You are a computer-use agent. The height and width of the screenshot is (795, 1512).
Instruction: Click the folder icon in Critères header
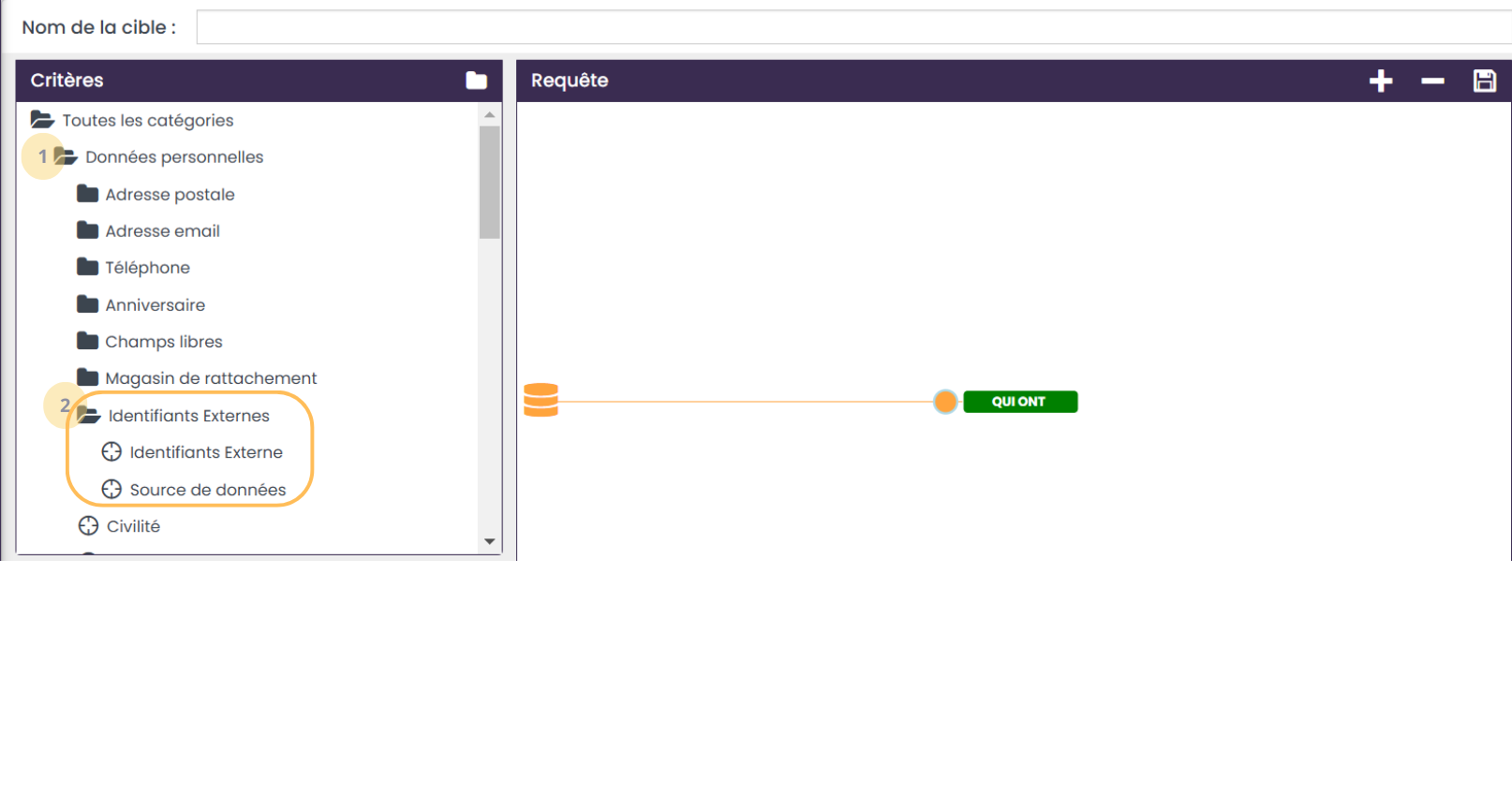pos(476,81)
